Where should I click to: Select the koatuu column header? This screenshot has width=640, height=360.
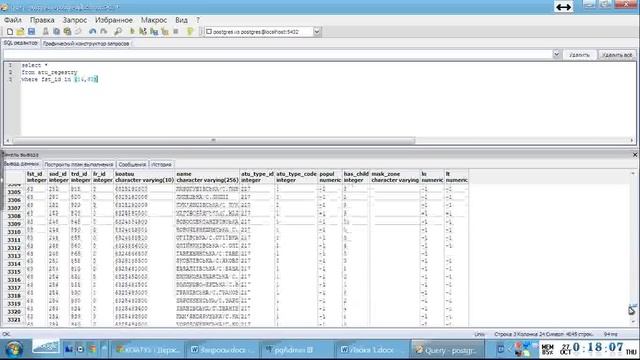(x=144, y=177)
